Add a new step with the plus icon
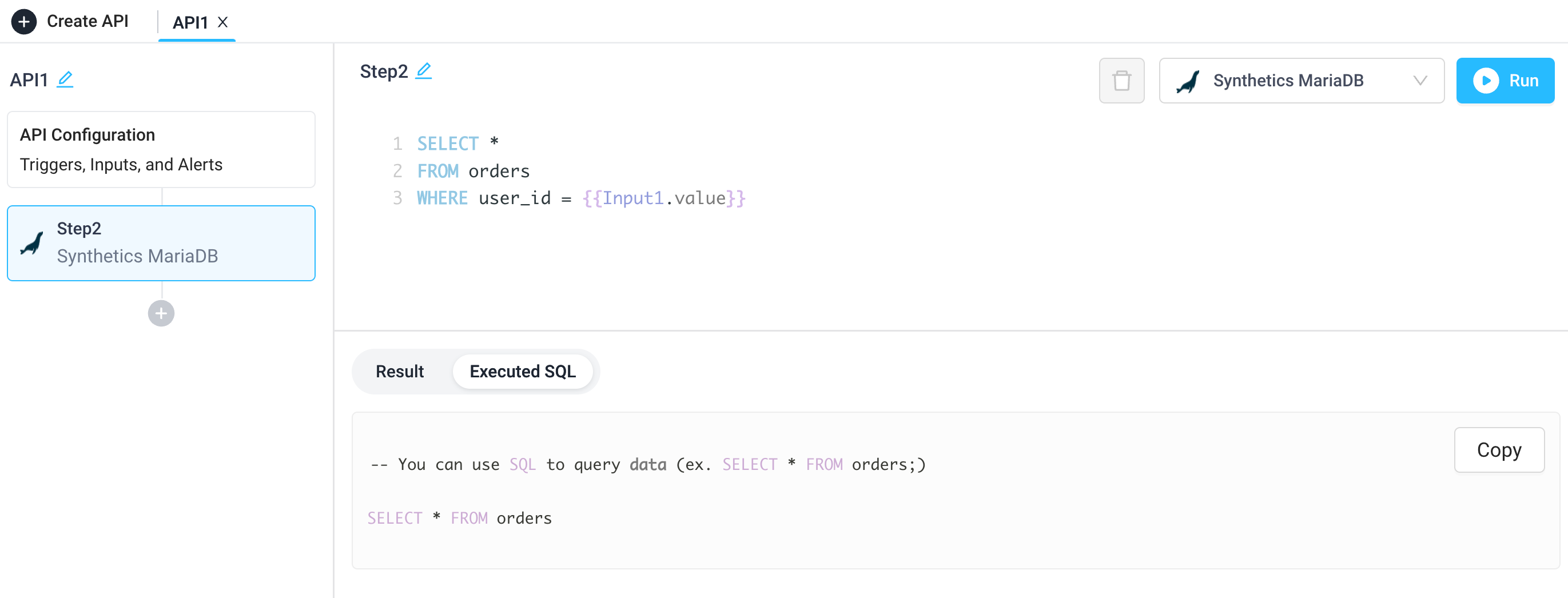 pyautogui.click(x=160, y=313)
